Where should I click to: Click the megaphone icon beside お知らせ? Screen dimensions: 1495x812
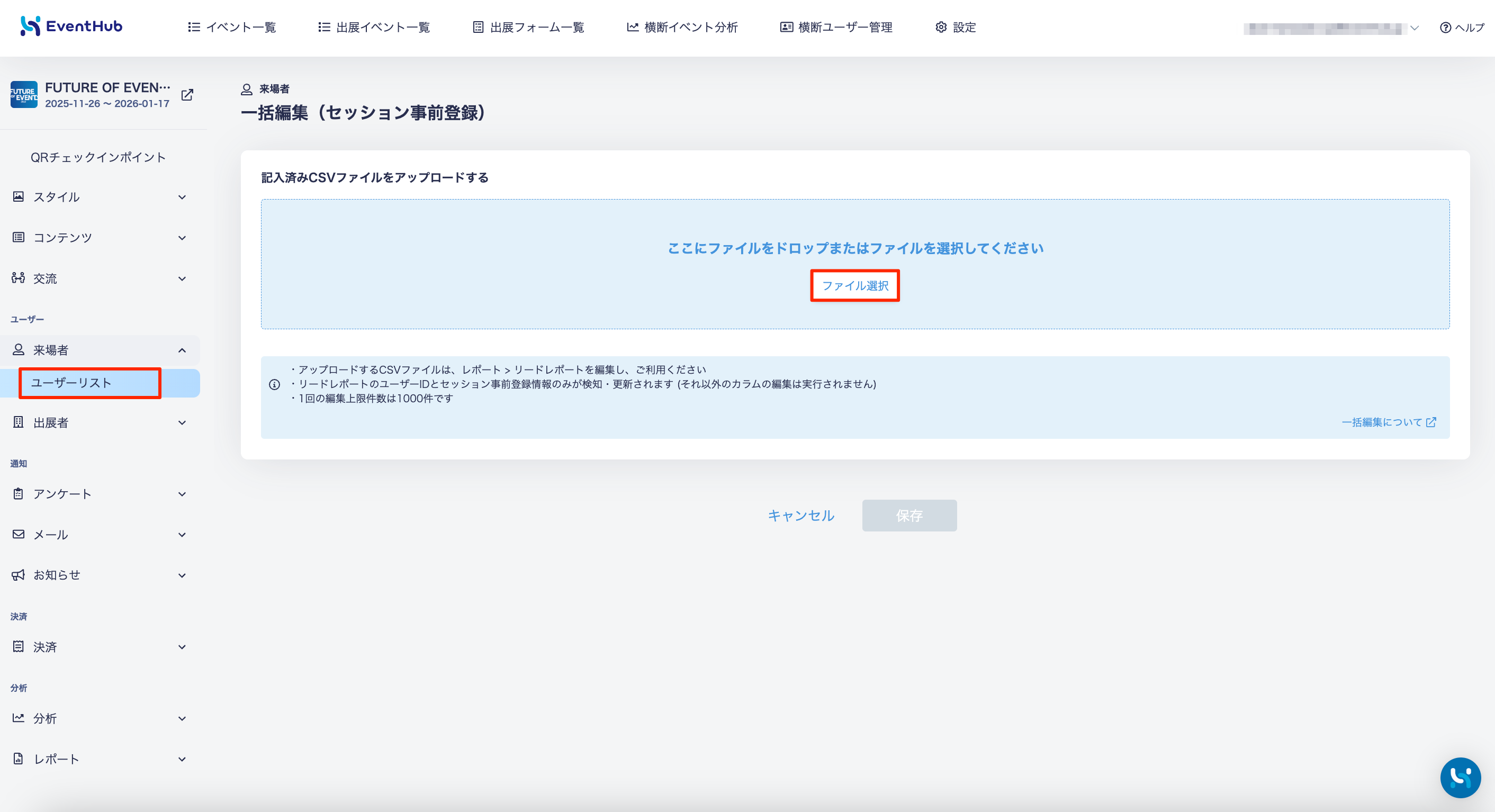(x=19, y=575)
